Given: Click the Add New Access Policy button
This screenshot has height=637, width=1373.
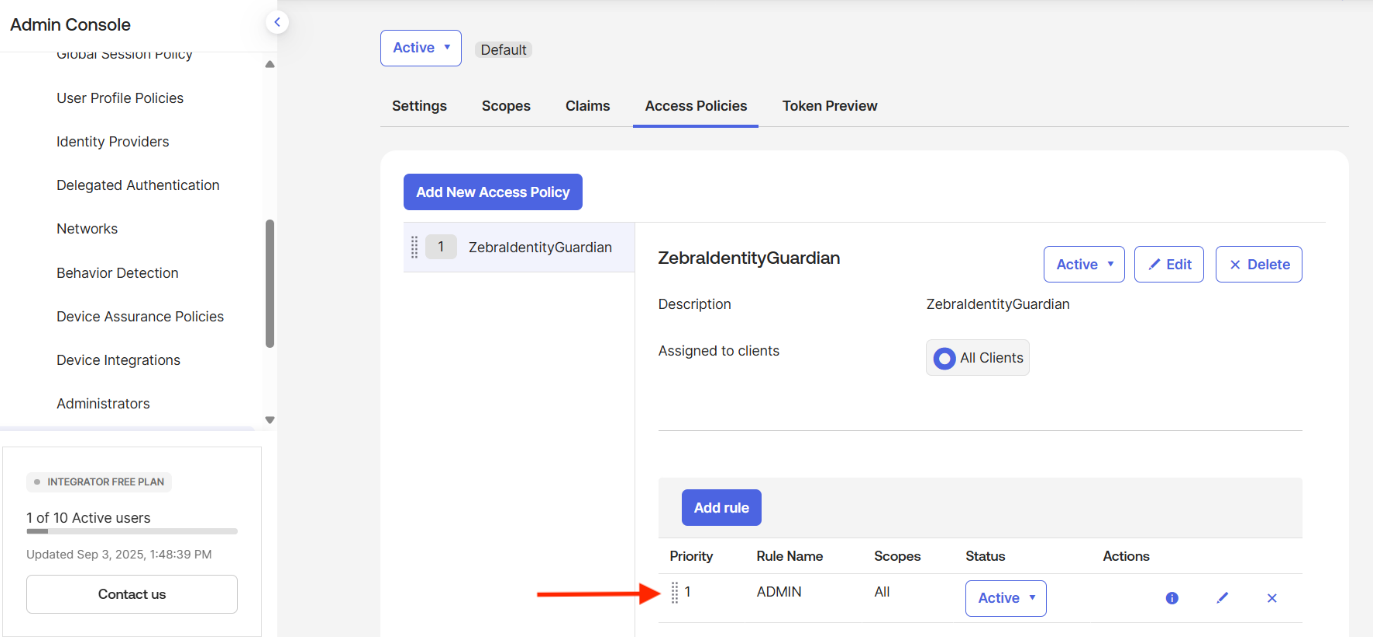Looking at the screenshot, I should (x=492, y=192).
